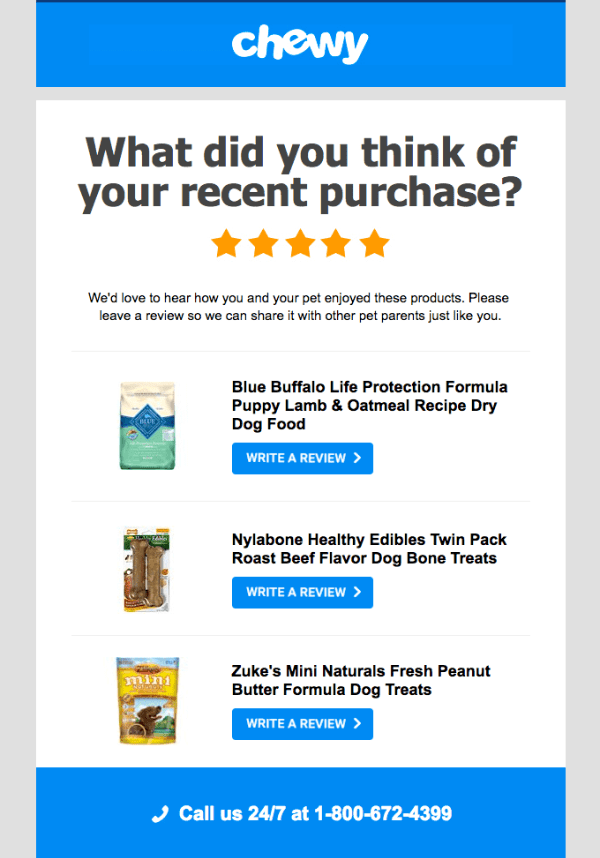Open the Nylabone bone treats image
Screen dimensions: 600x858
[x=147, y=569]
